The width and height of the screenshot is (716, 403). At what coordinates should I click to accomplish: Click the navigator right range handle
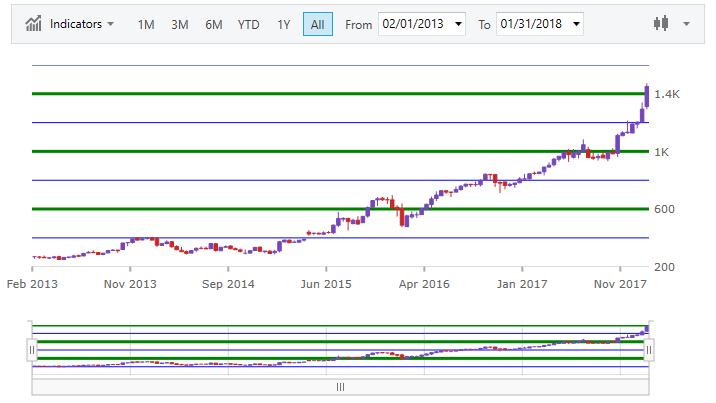[649, 351]
